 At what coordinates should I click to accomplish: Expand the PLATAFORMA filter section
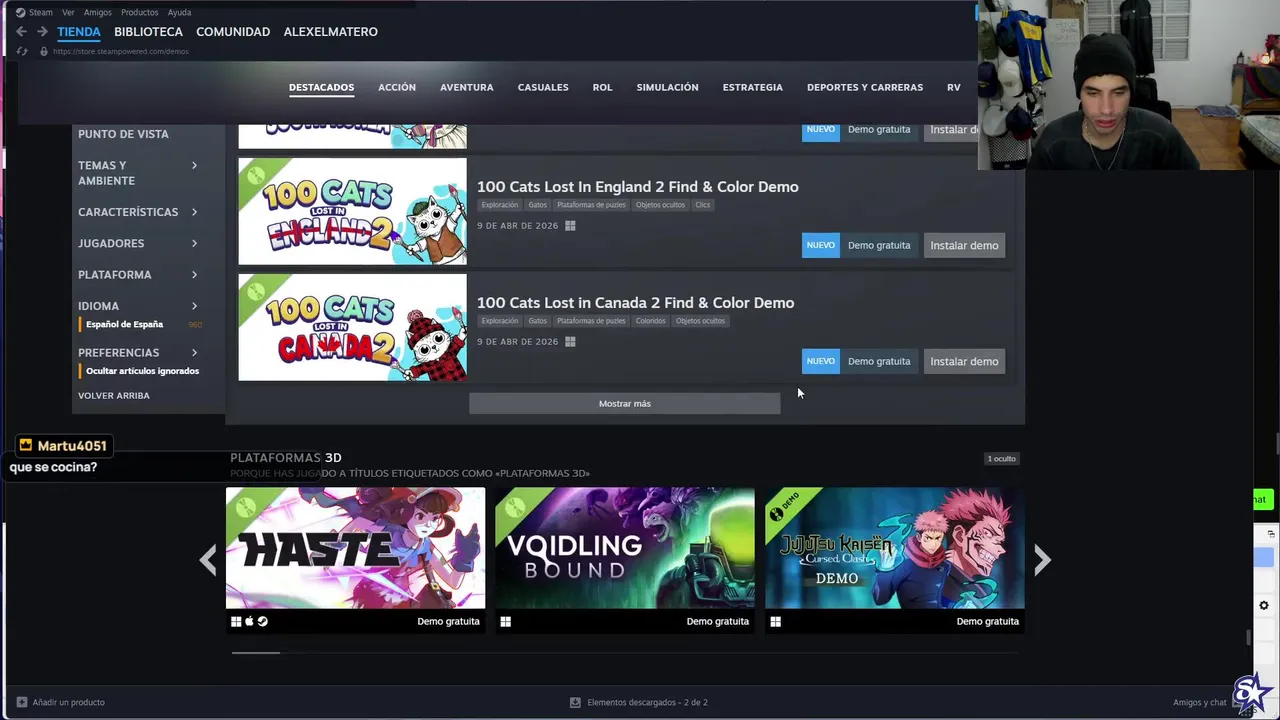coord(138,274)
